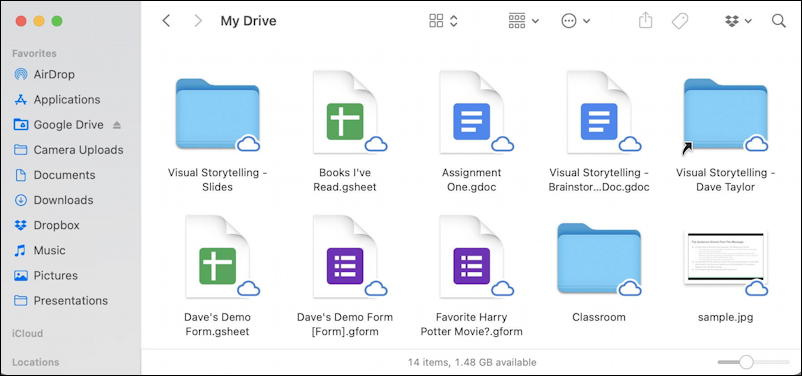
Task: Eject Google Drive with the eject icon
Action: pyautogui.click(x=117, y=125)
